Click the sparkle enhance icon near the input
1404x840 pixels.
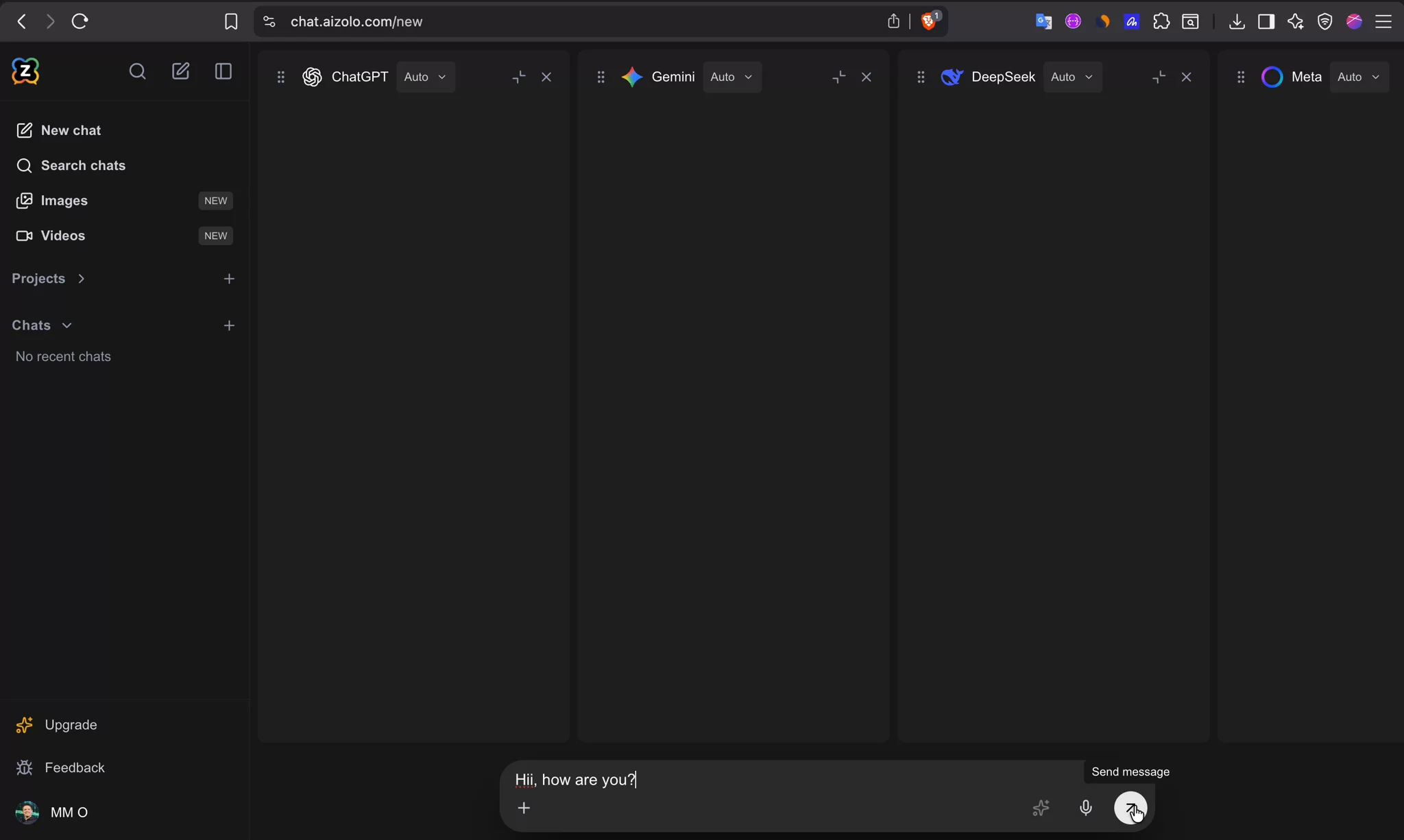(x=1041, y=808)
